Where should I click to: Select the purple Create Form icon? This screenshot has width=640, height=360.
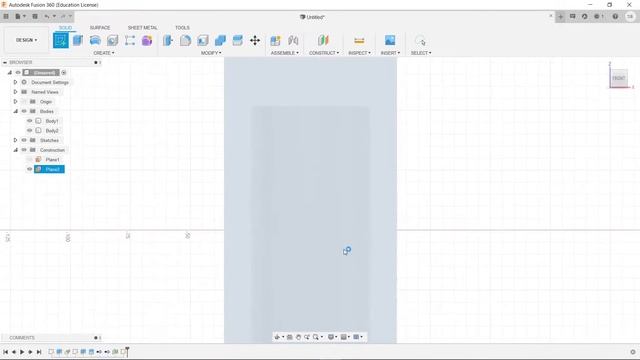coord(147,40)
